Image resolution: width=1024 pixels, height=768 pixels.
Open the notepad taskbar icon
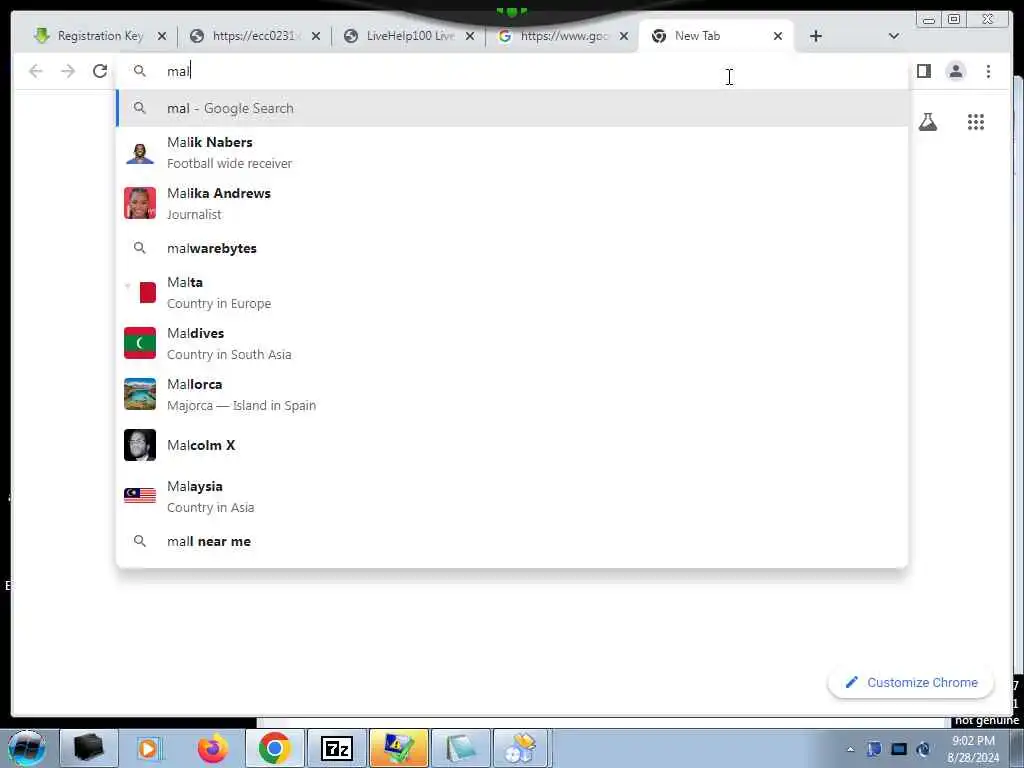click(461, 748)
